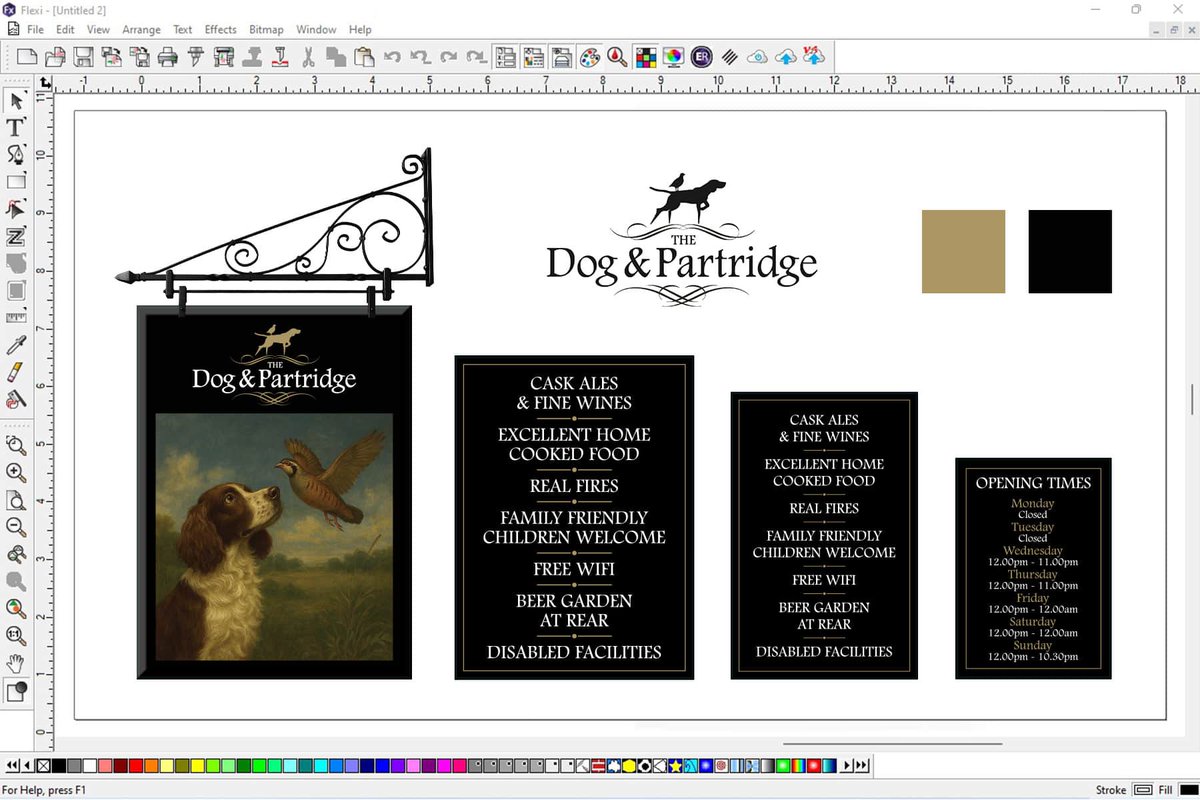
Task: Select the large Cask Ales sign panel
Action: 574,517
